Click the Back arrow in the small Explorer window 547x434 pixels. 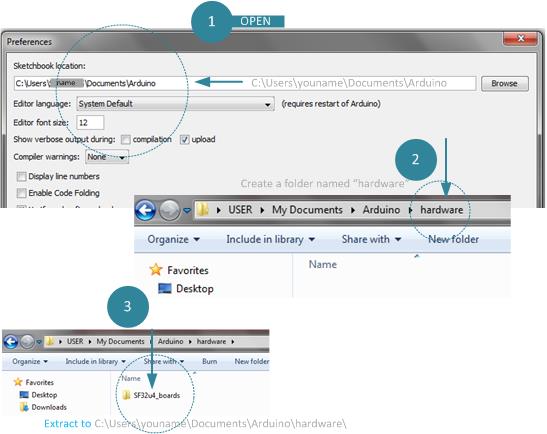[11, 342]
